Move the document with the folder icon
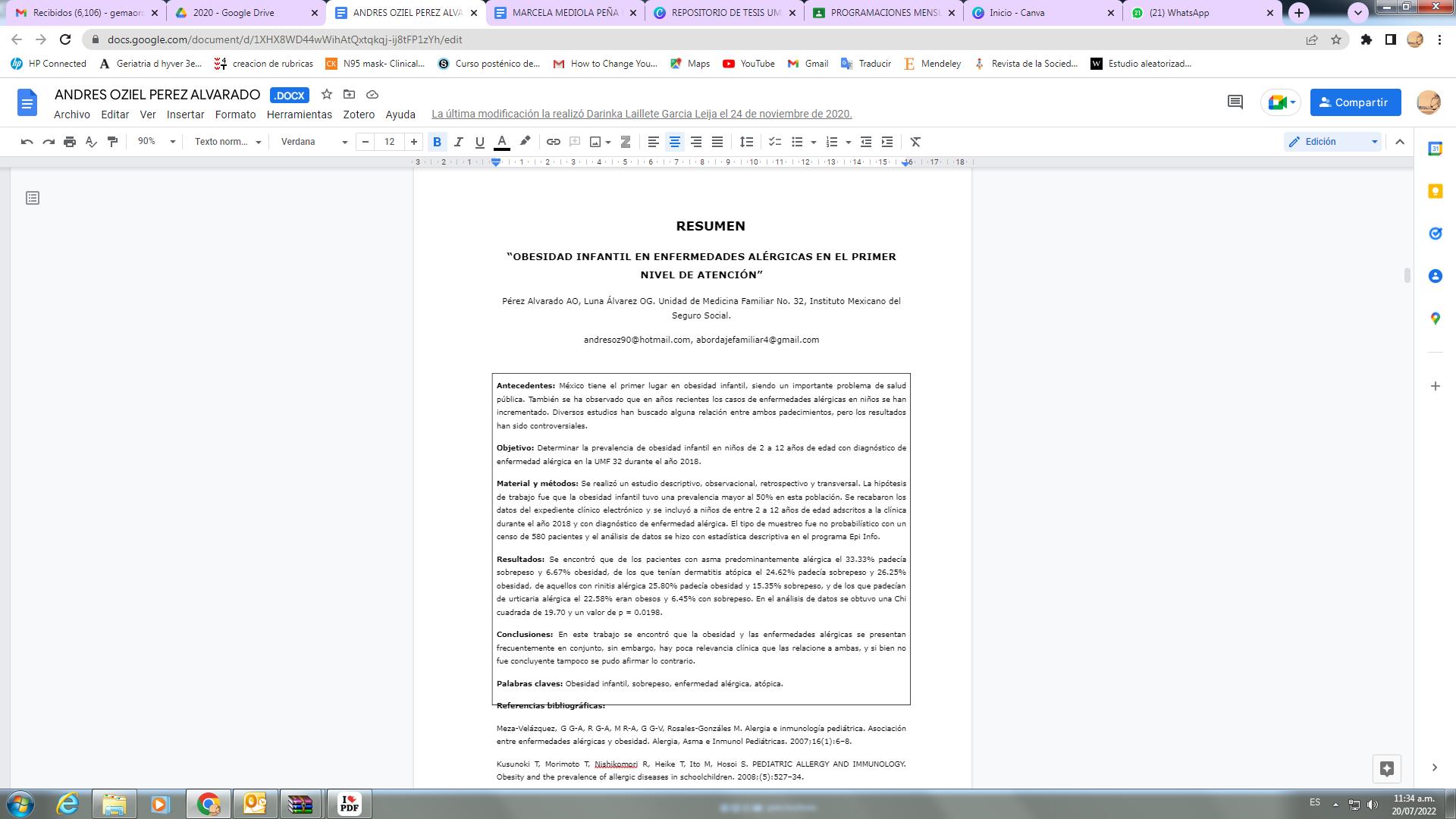Viewport: 1456px width, 819px height. pos(349,94)
